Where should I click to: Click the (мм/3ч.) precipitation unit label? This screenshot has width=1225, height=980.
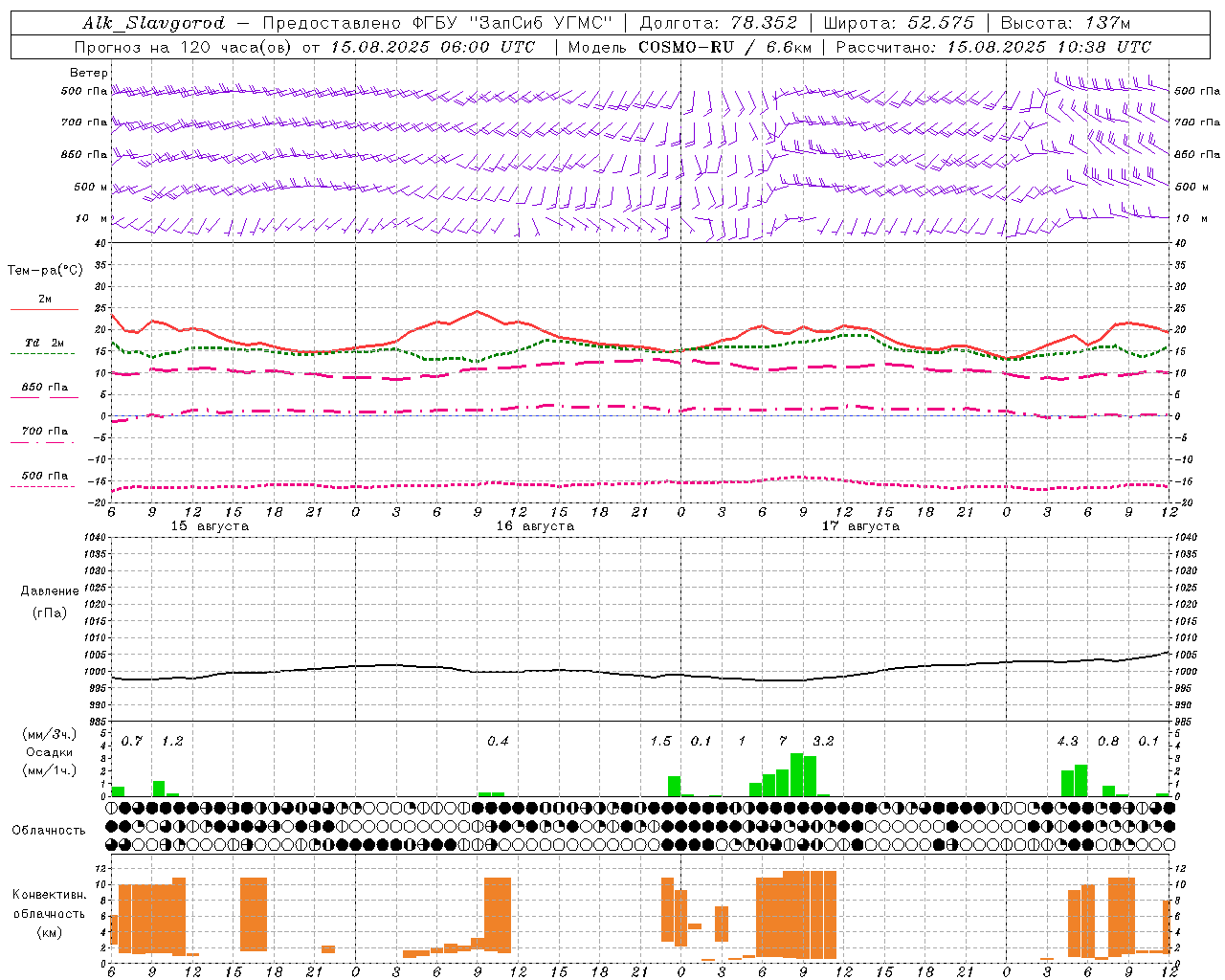coord(50,735)
